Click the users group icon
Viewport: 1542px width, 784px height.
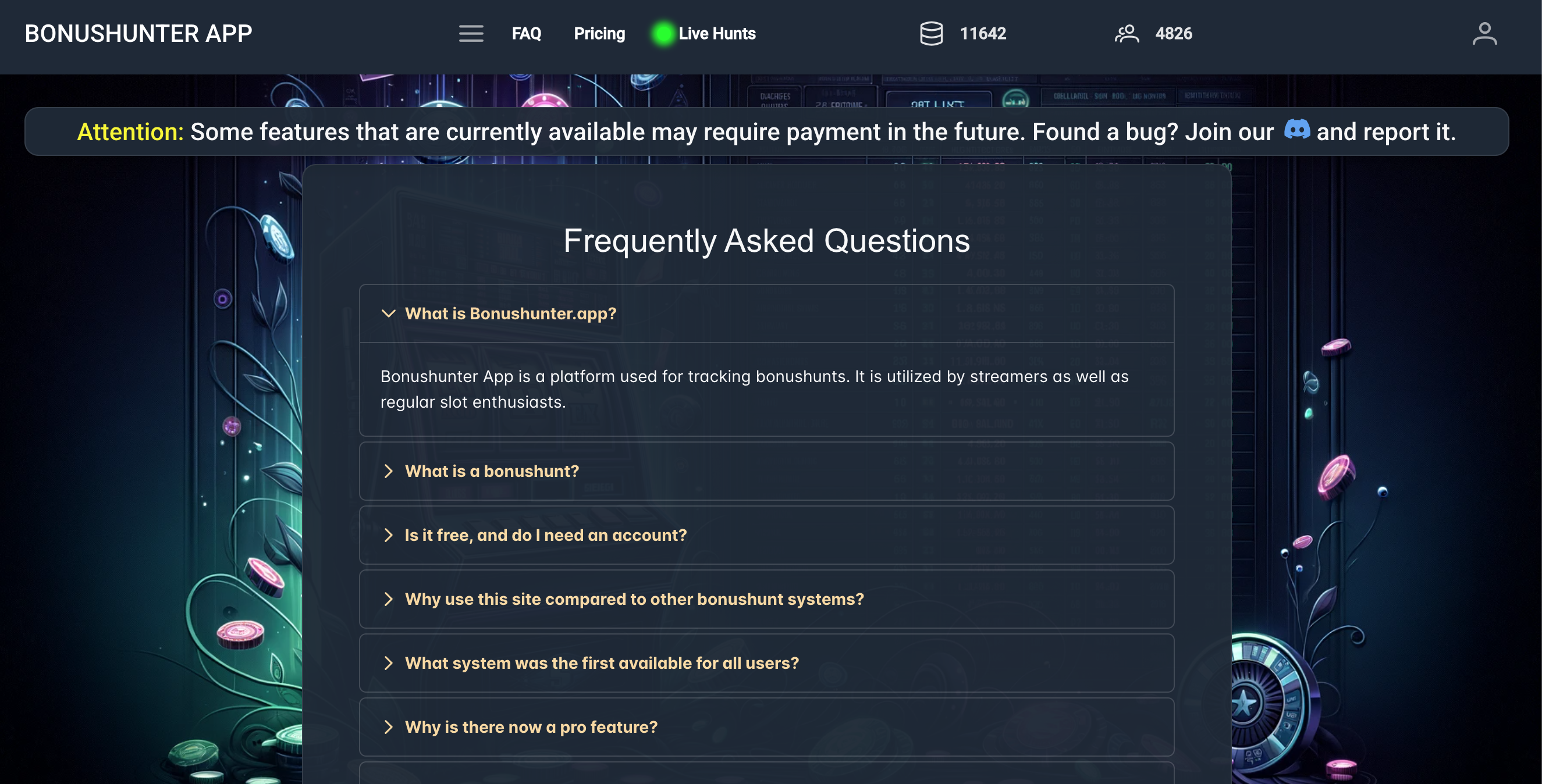pos(1127,34)
